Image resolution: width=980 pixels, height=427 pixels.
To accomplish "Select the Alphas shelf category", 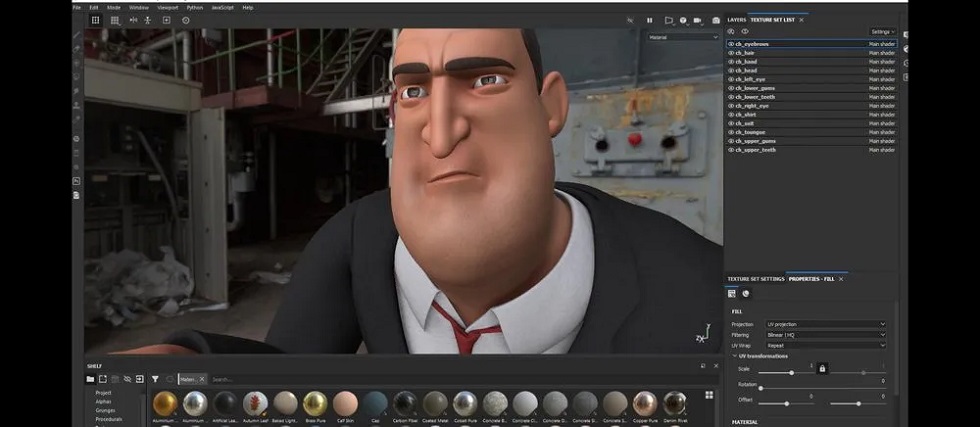I will [x=105, y=401].
